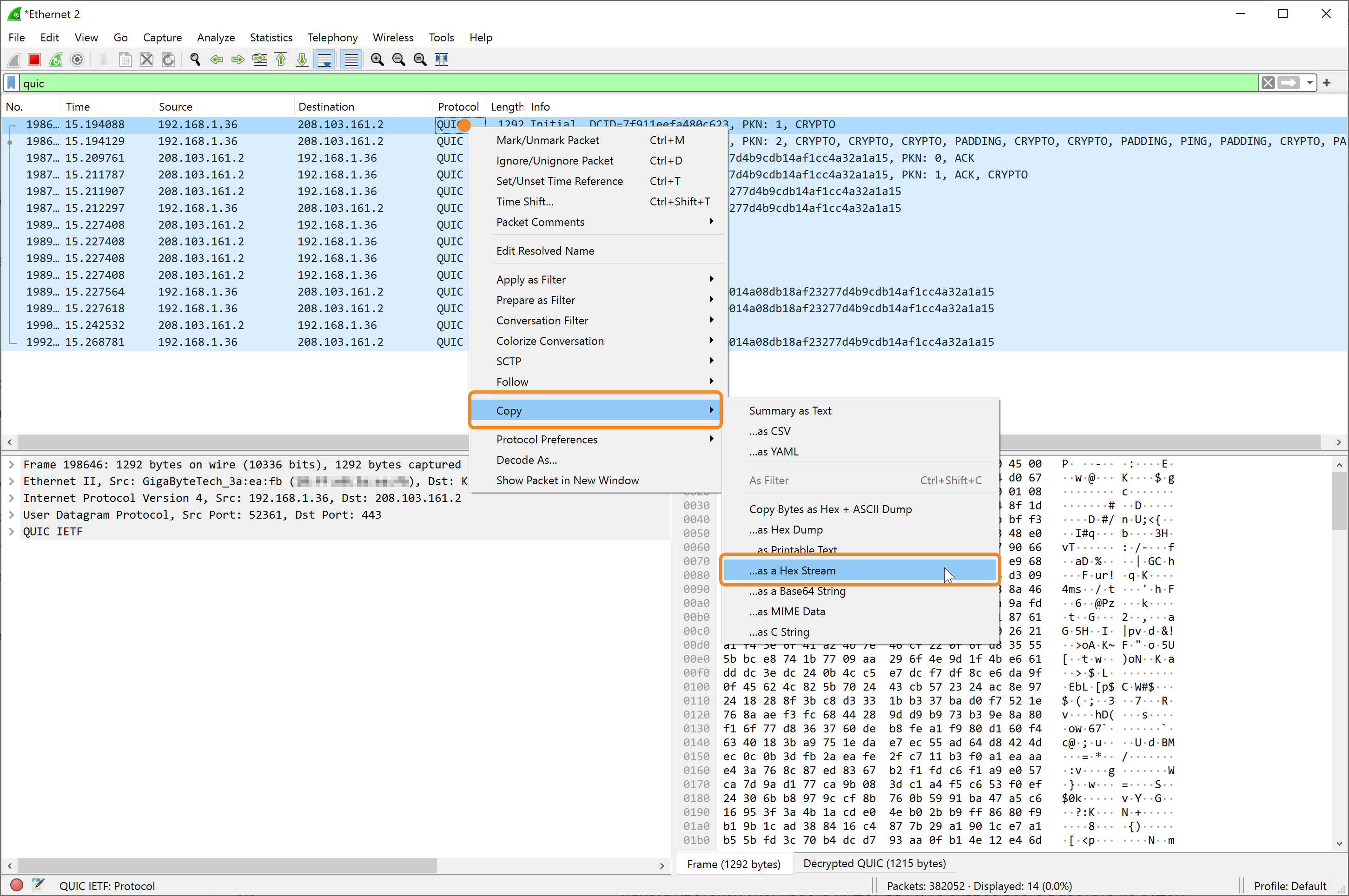This screenshot has height=896, width=1349.
Task: Go back in packet history
Action: pos(217,59)
